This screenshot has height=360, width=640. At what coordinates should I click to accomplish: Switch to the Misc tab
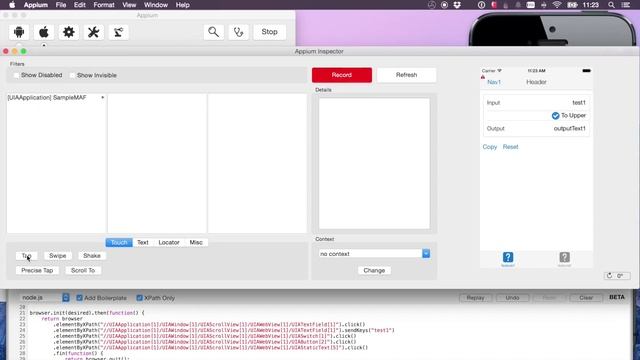pyautogui.click(x=196, y=242)
